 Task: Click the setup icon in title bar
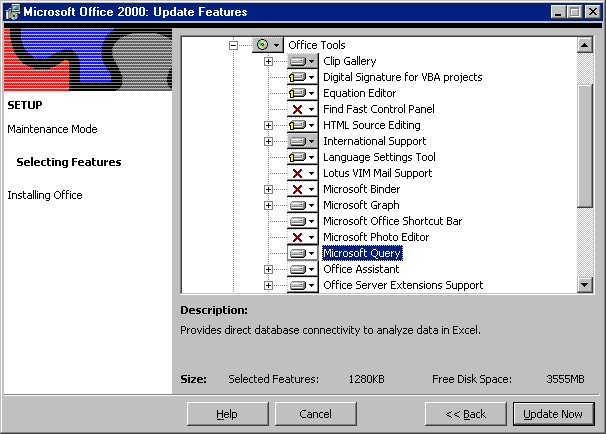(13, 12)
